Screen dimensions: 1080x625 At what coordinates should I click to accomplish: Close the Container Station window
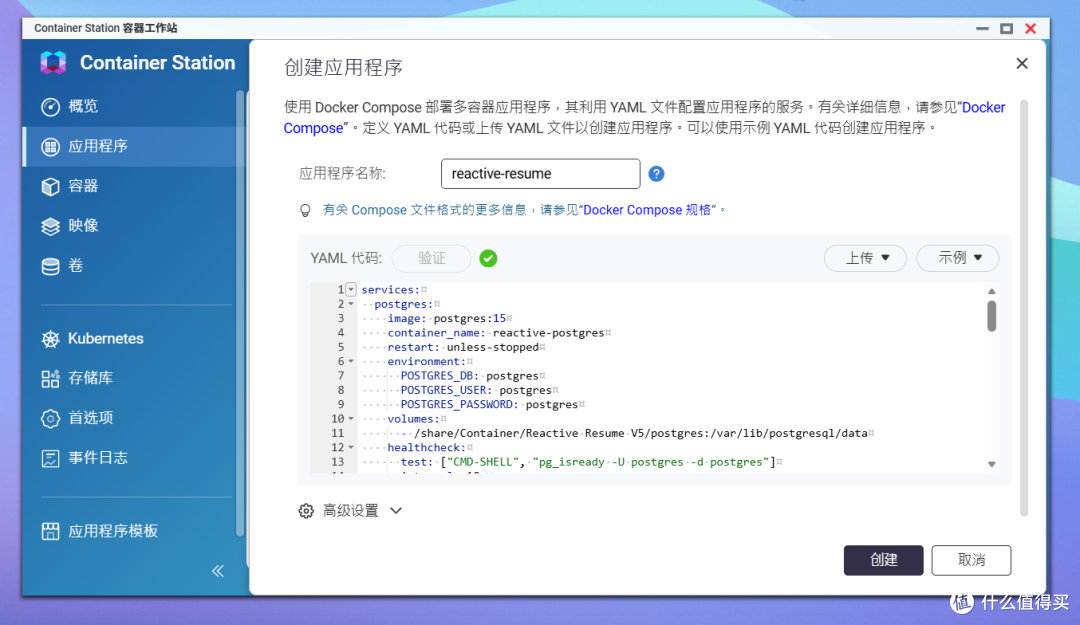1030,28
